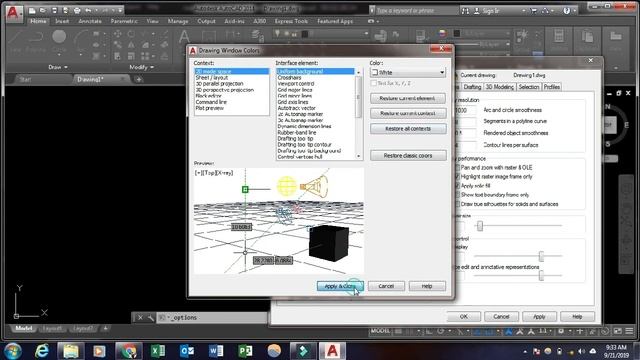Click the crosshair size slider handle
The height and width of the screenshot is (360, 640).
point(480,226)
